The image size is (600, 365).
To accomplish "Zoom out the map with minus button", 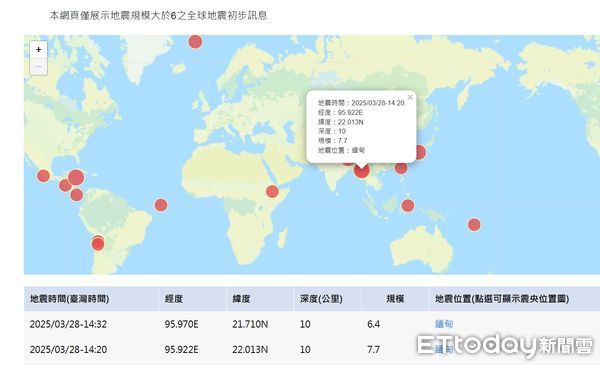I will pyautogui.click(x=39, y=67).
